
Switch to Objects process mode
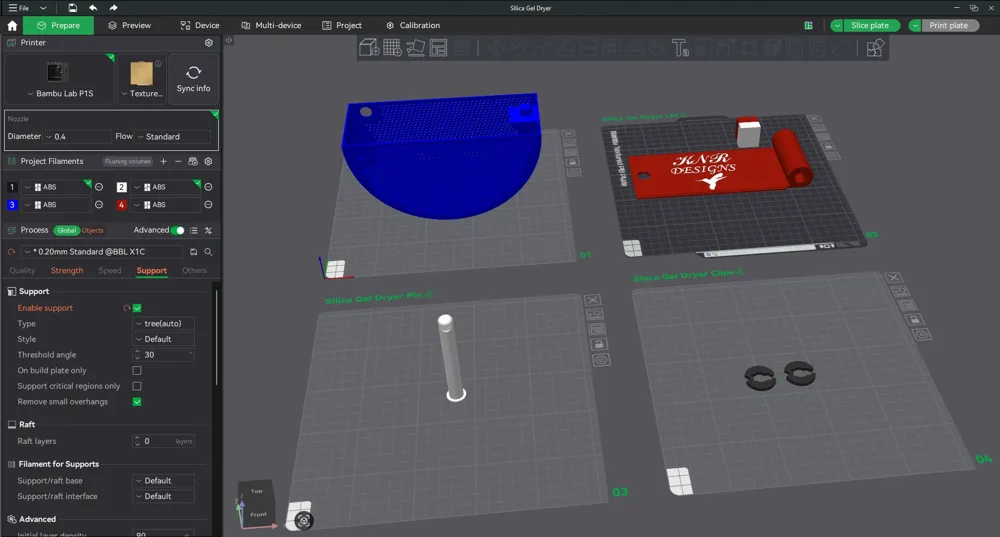pyautogui.click(x=92, y=230)
